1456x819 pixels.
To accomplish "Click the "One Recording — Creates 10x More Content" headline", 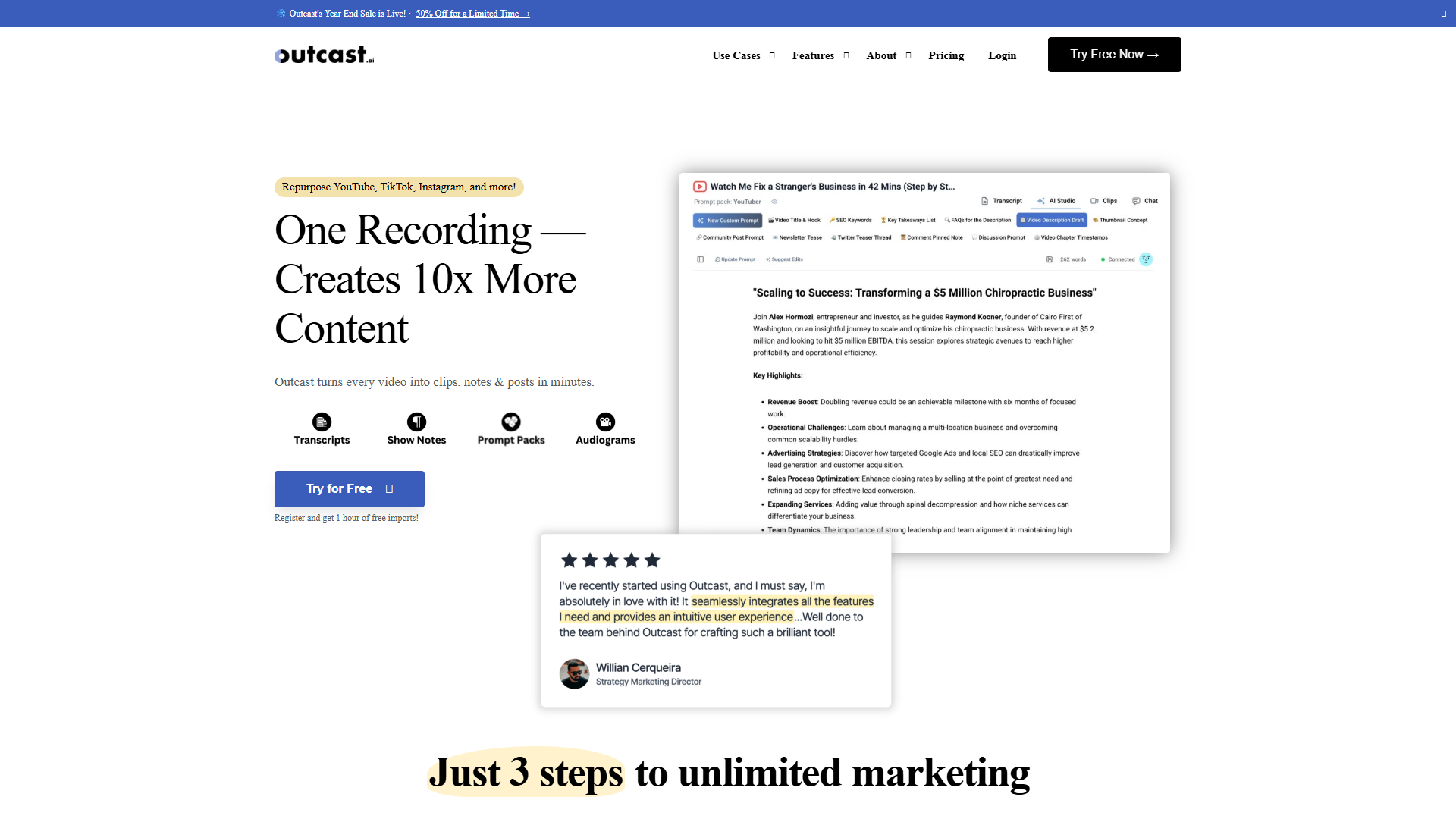I will pos(430,279).
